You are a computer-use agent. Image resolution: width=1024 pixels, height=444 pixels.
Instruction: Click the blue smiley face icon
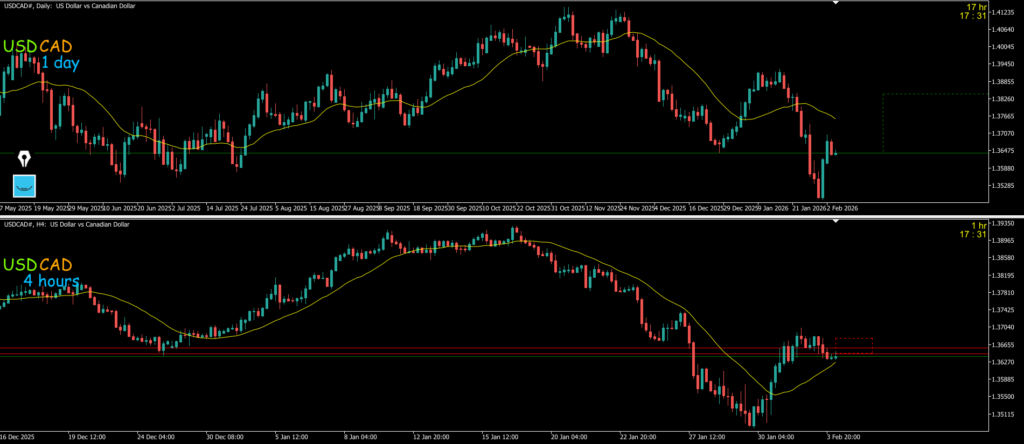[x=24, y=185]
